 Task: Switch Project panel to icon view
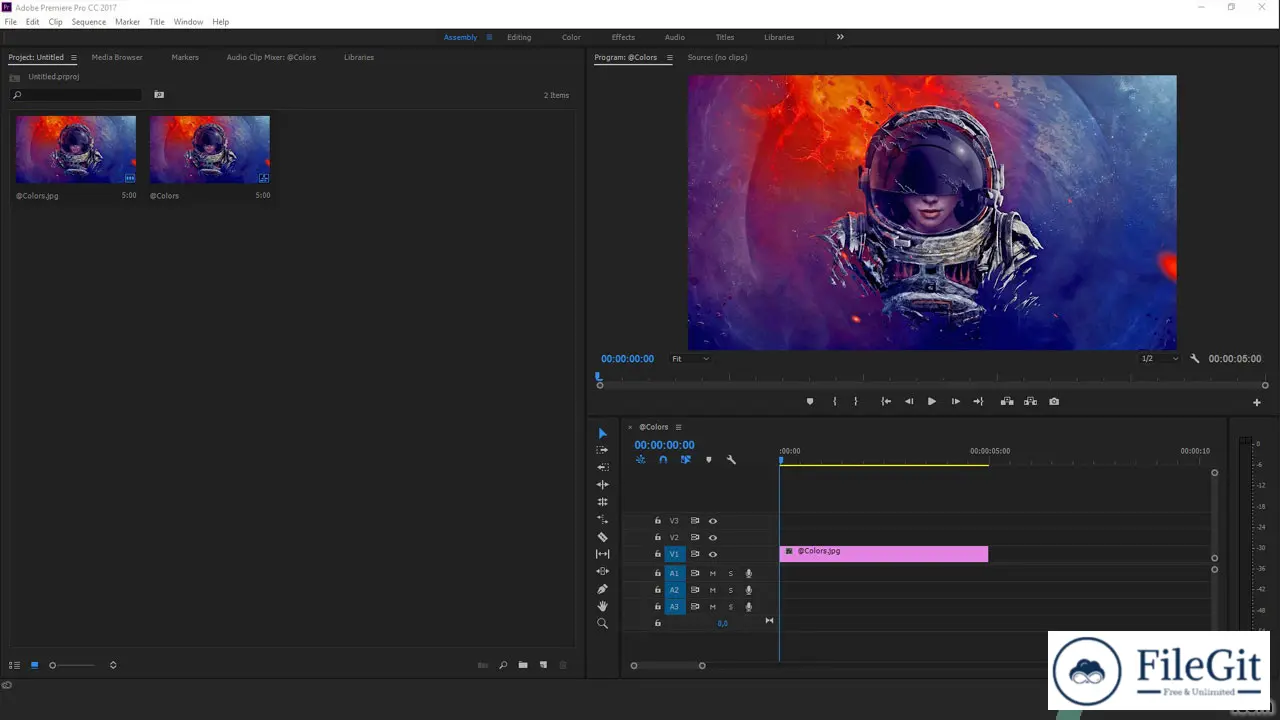34,665
